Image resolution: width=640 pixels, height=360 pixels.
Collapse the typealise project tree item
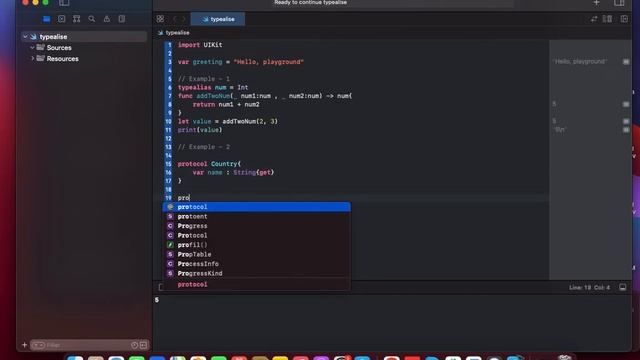click(25, 37)
